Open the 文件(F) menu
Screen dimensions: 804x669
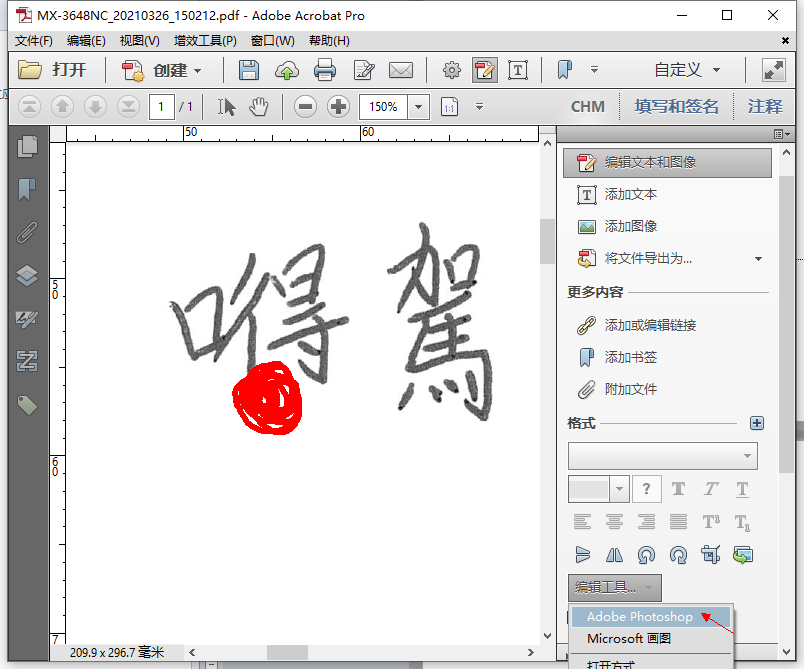click(x=34, y=40)
